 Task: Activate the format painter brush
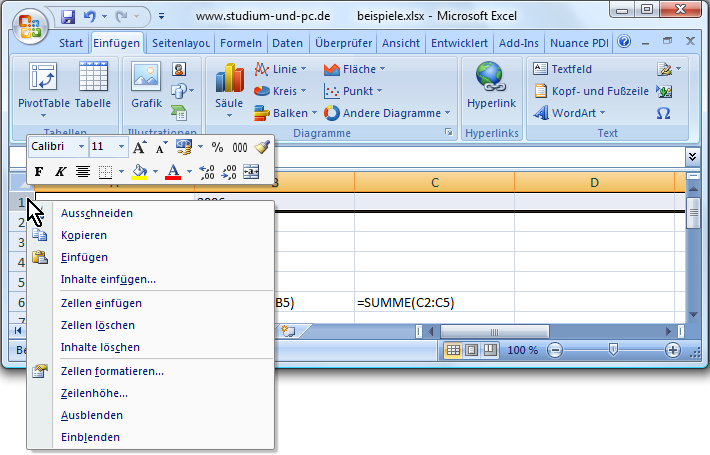262,147
